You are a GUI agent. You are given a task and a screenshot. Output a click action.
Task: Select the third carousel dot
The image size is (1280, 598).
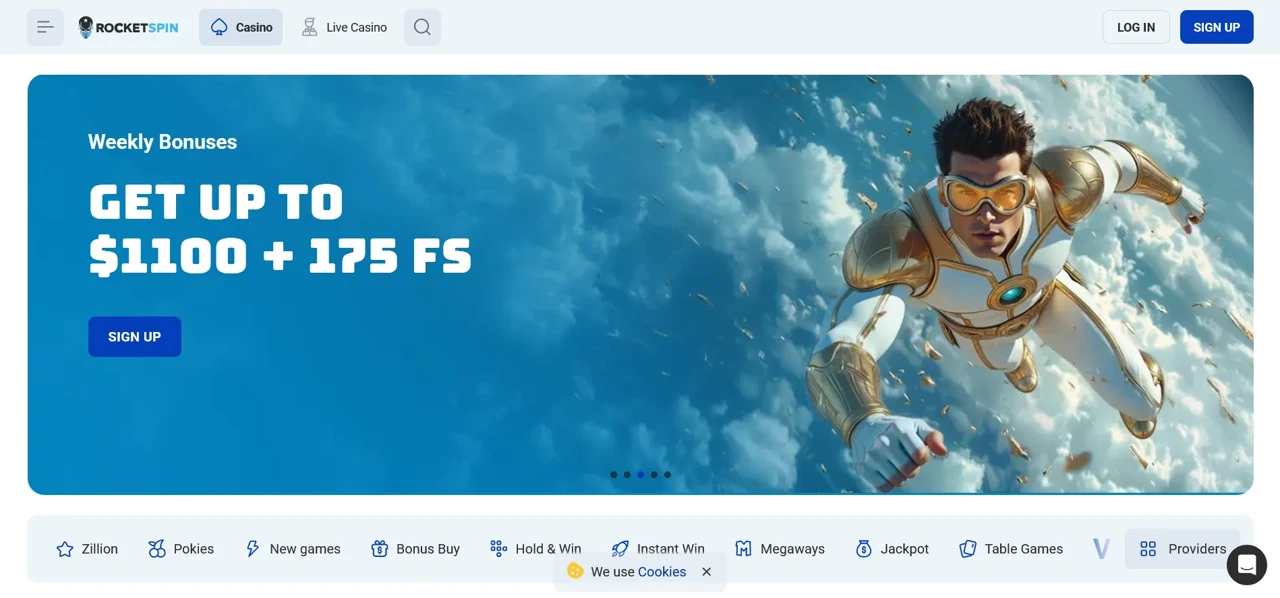click(x=641, y=475)
